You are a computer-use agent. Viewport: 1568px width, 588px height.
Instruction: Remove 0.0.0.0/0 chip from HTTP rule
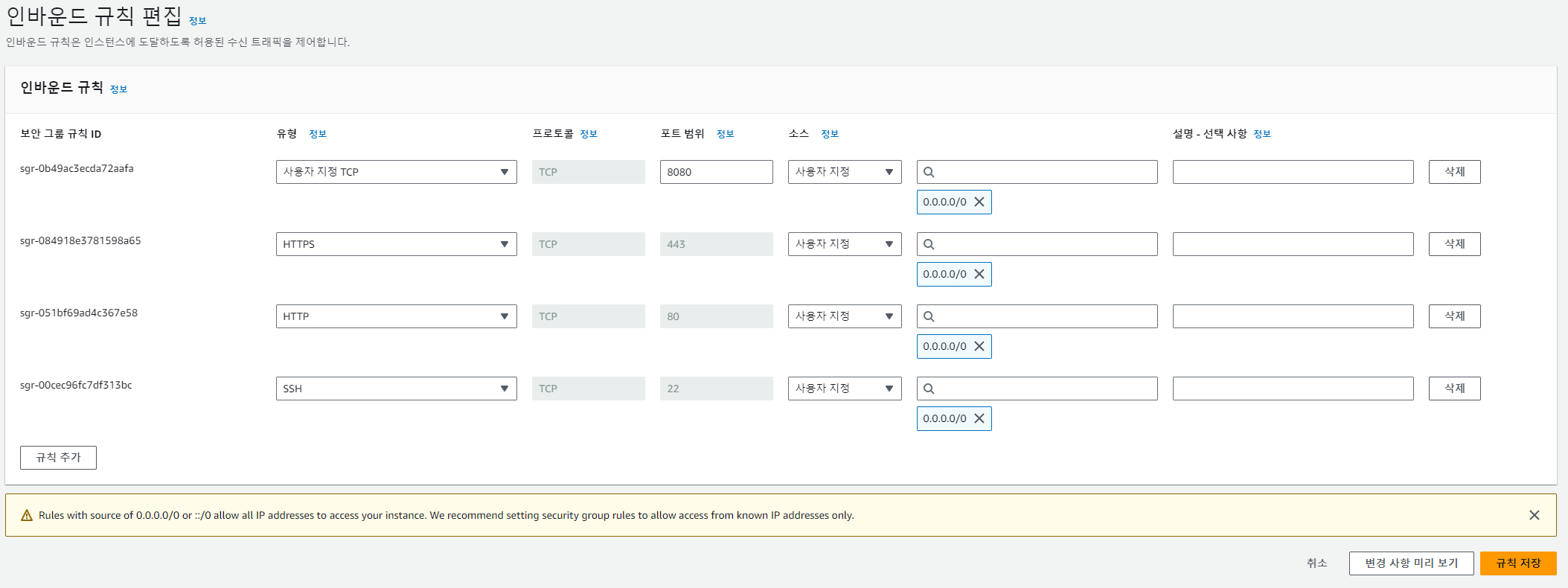pos(979,346)
